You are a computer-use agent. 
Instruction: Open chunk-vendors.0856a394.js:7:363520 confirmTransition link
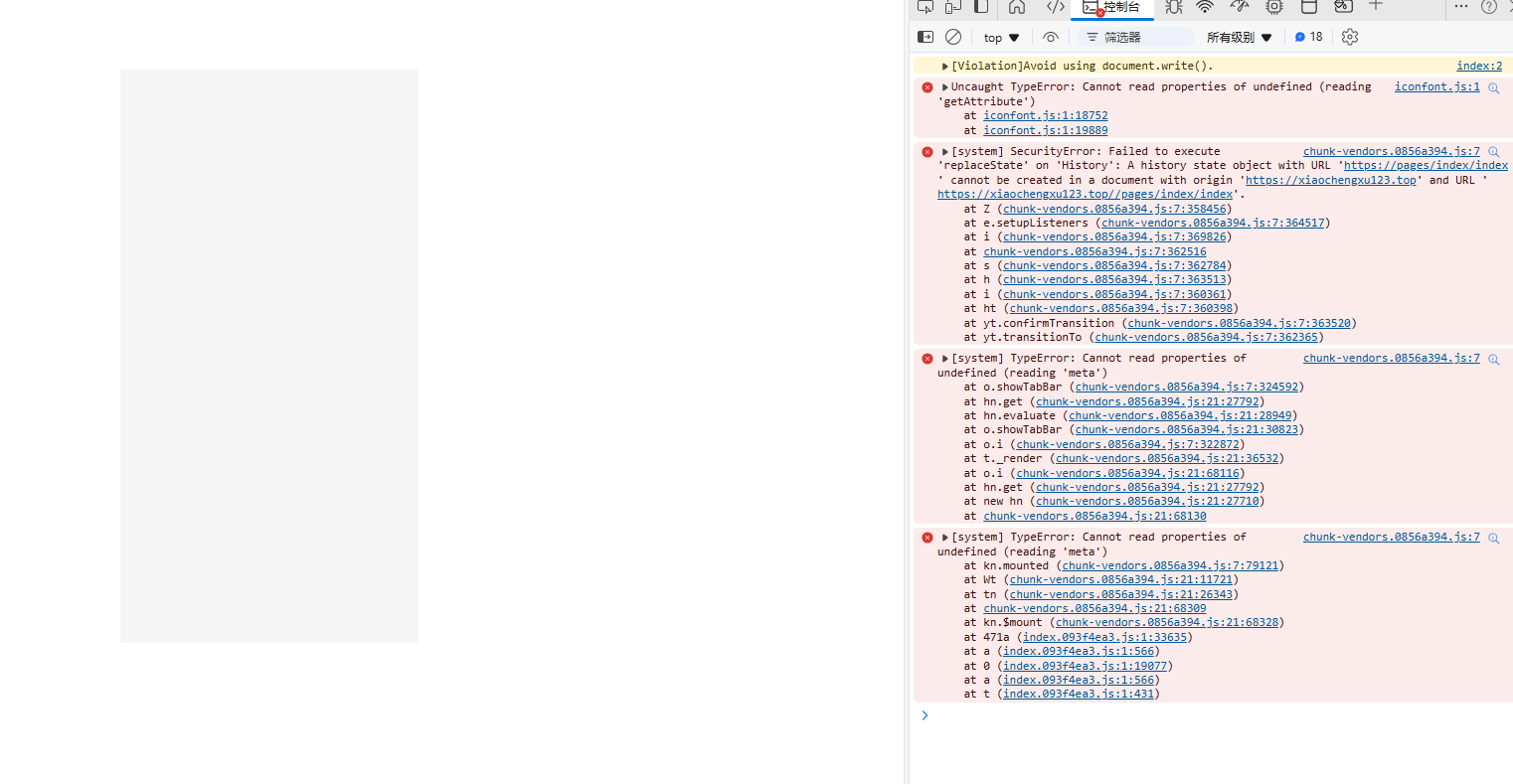[x=1240, y=323]
